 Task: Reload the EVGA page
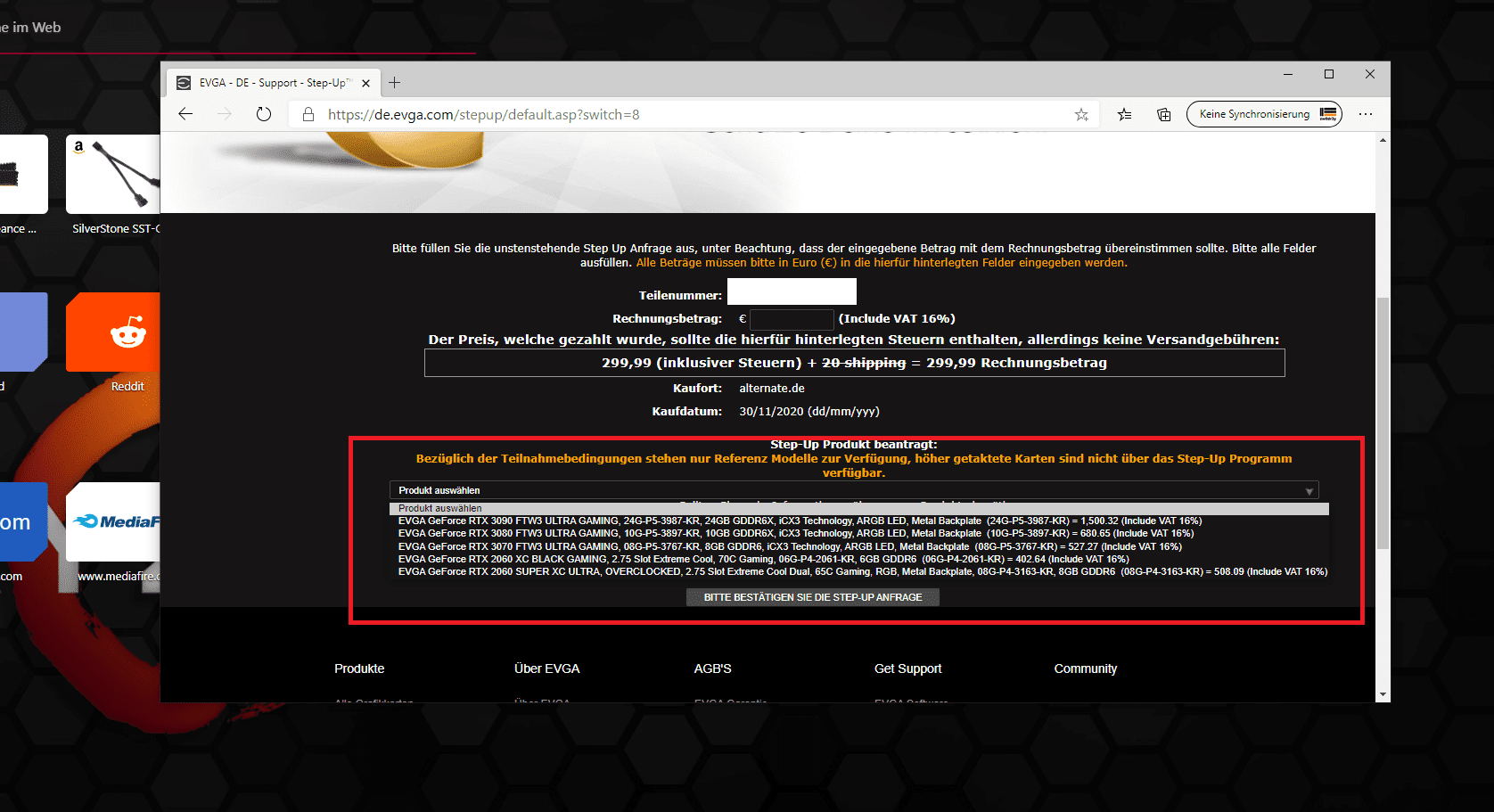tap(263, 114)
